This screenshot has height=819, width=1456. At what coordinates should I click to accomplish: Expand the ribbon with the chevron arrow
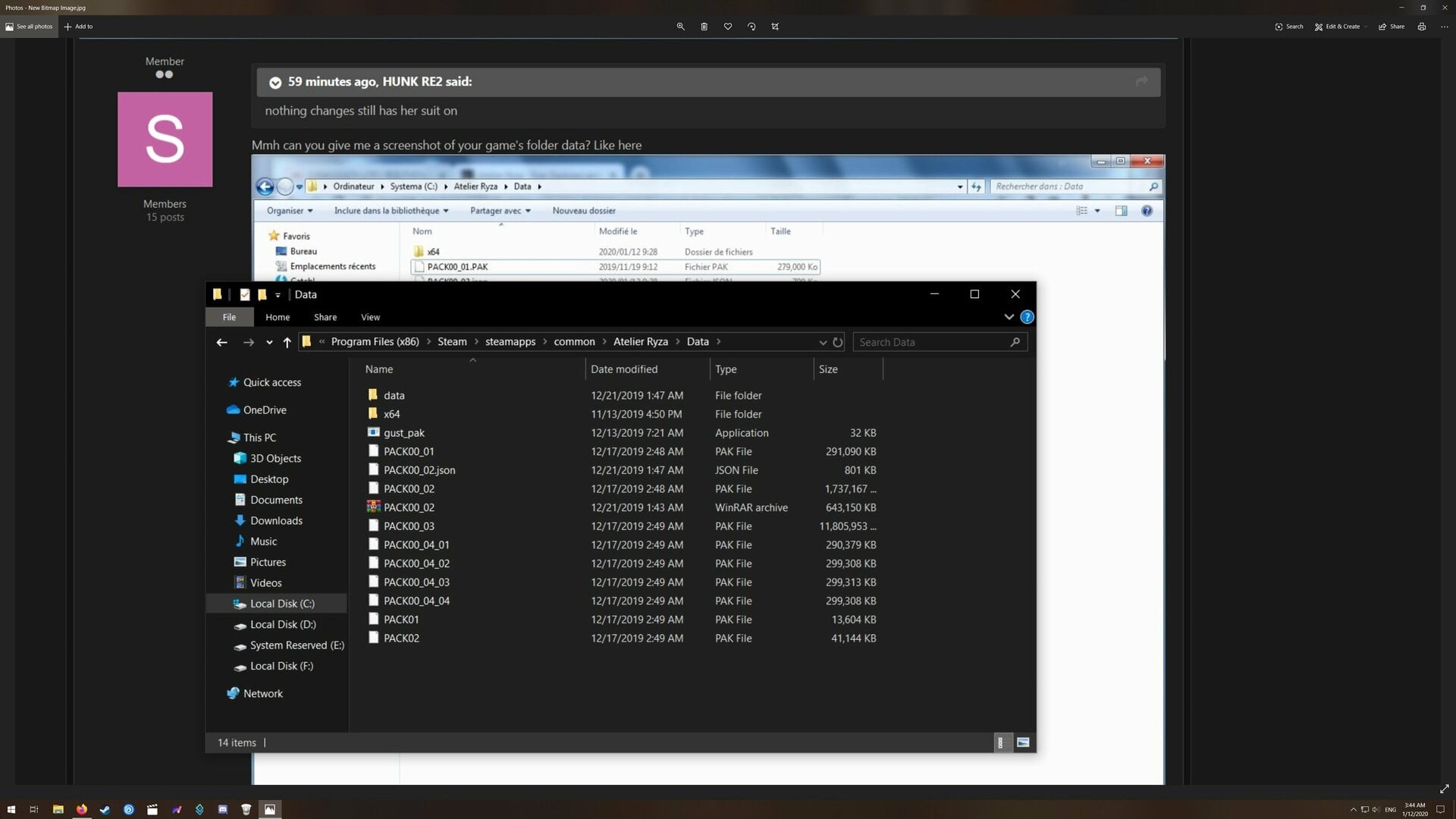click(1009, 317)
